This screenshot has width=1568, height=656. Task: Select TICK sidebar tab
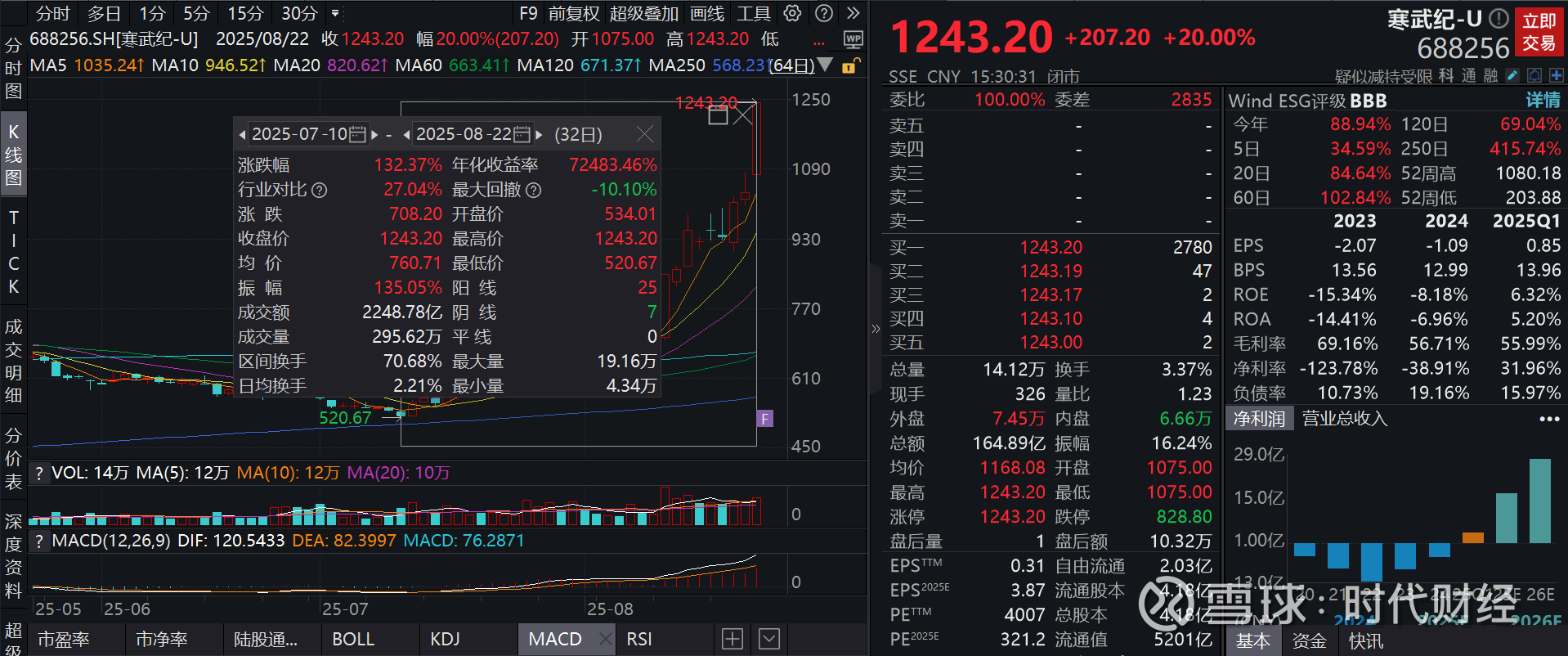pos(13,252)
